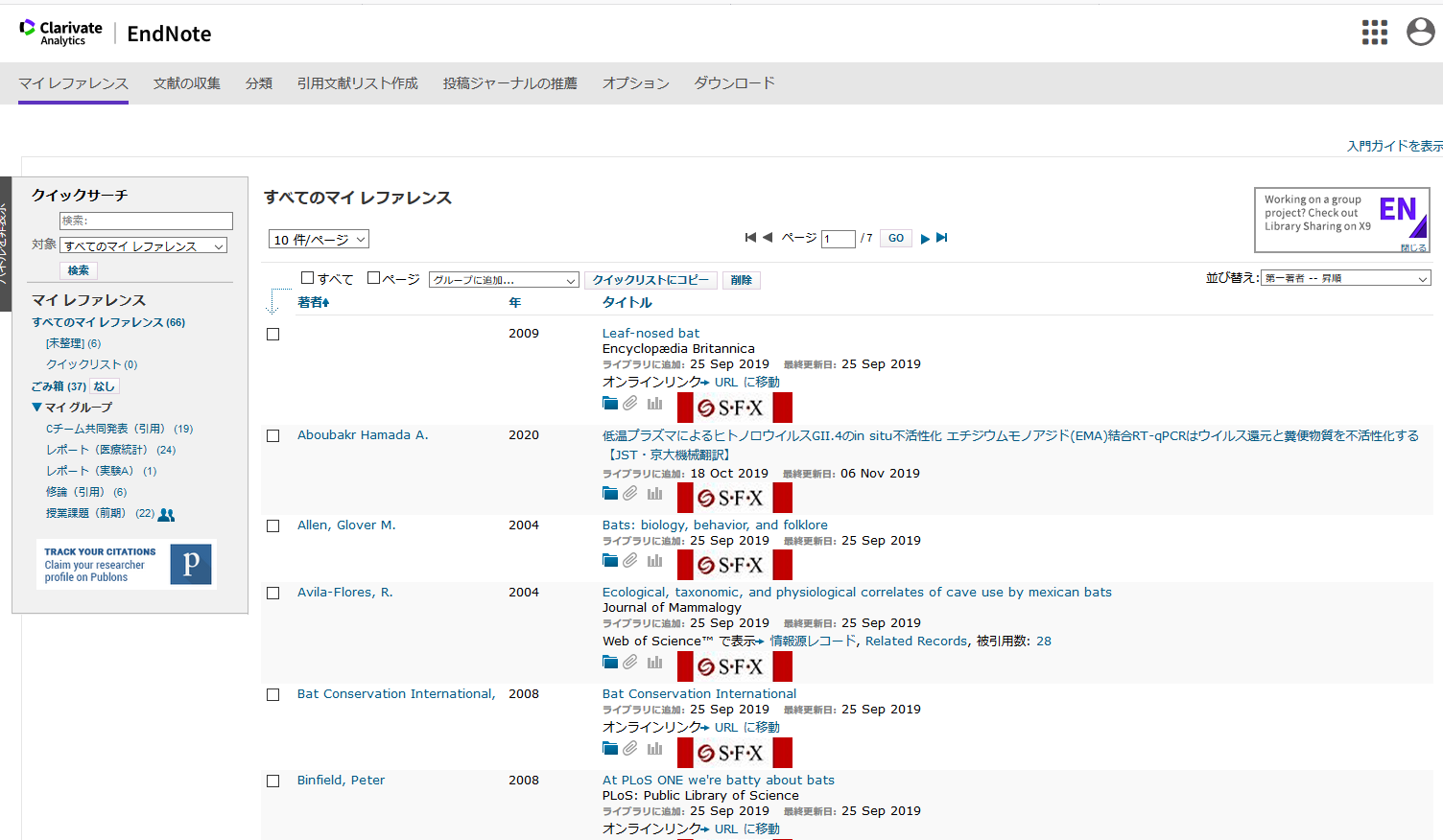
Task: Click paperclip icon for Aboubakr Hamada reference
Action: [630, 494]
